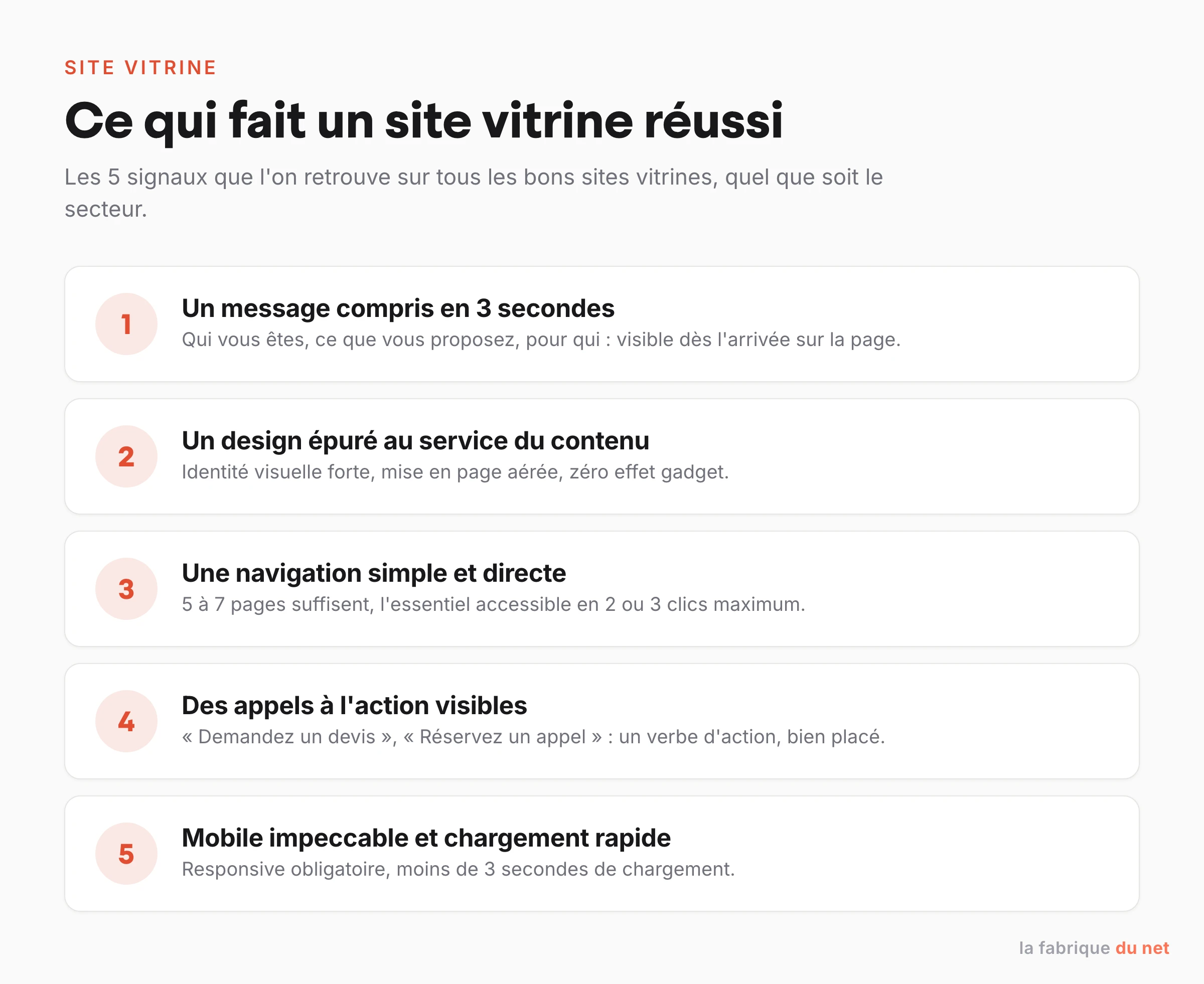The width and height of the screenshot is (1204, 984).
Task: Click the number 1 circle badge
Action: pos(126,324)
